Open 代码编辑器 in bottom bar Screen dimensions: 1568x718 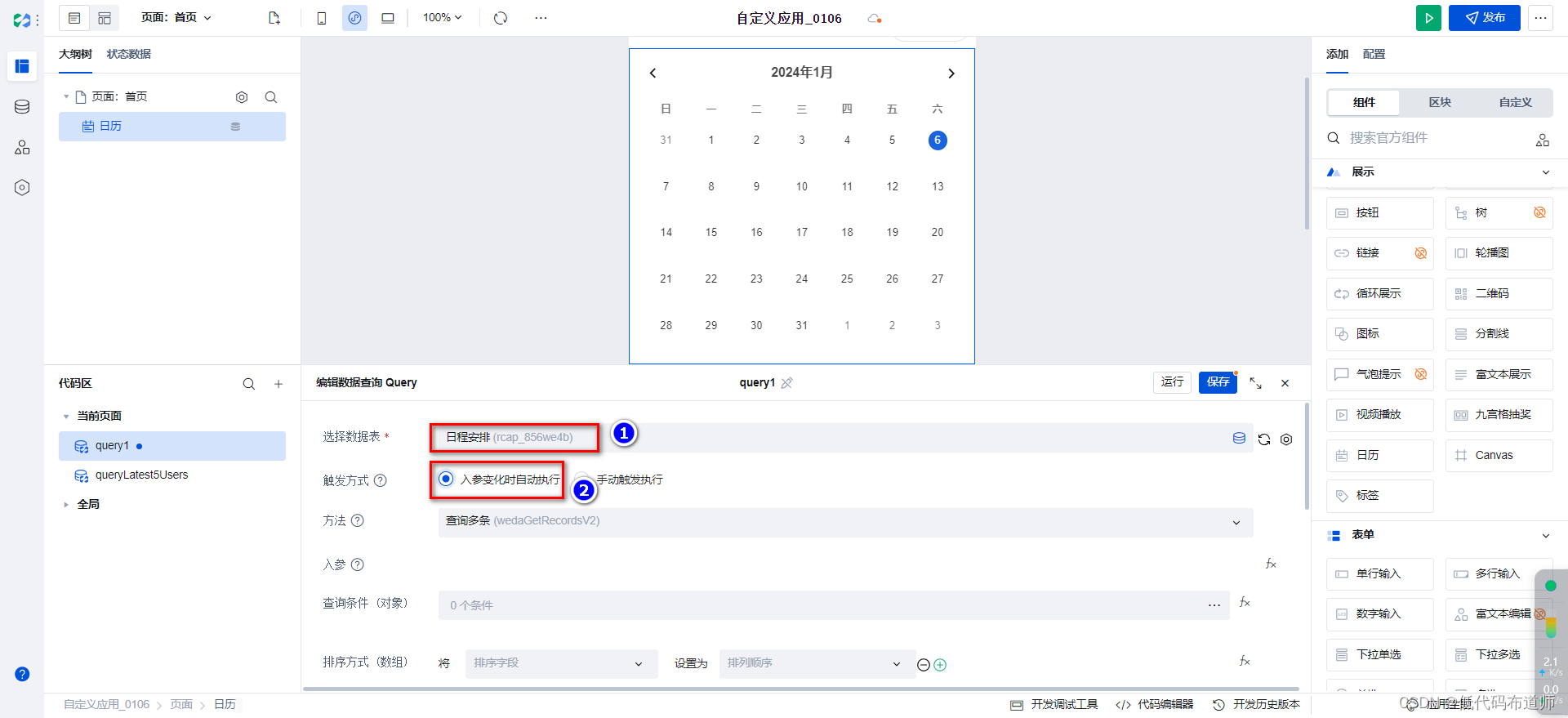pyautogui.click(x=1155, y=704)
